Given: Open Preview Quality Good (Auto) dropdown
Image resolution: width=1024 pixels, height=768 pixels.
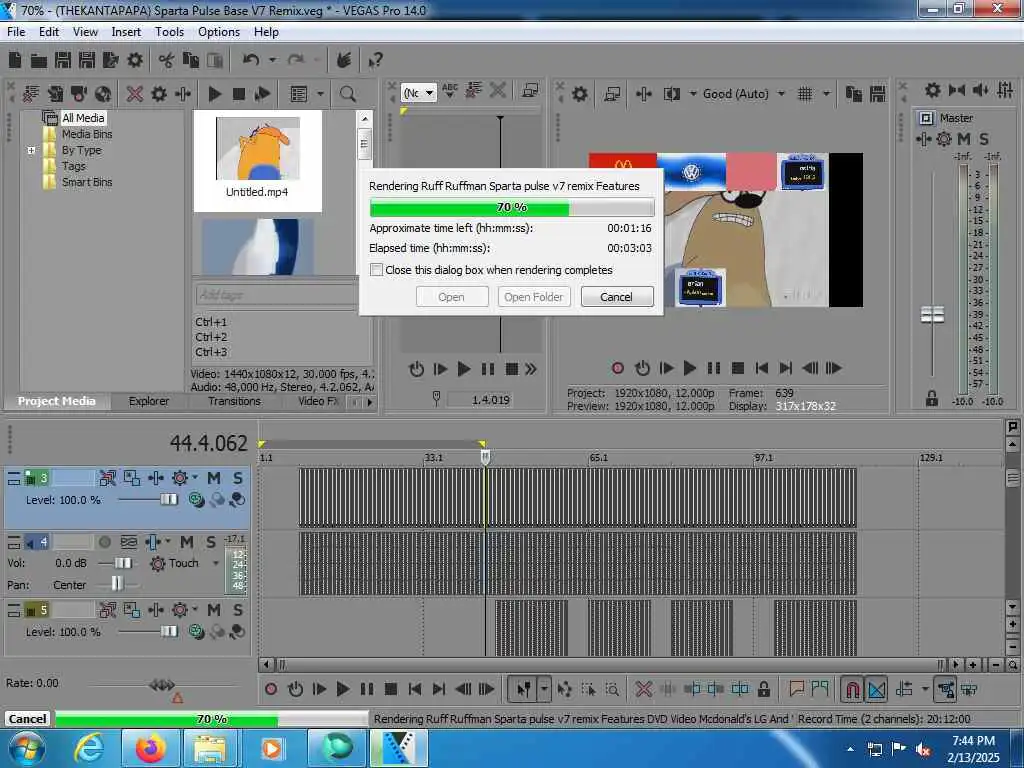Looking at the screenshot, I should (782, 94).
